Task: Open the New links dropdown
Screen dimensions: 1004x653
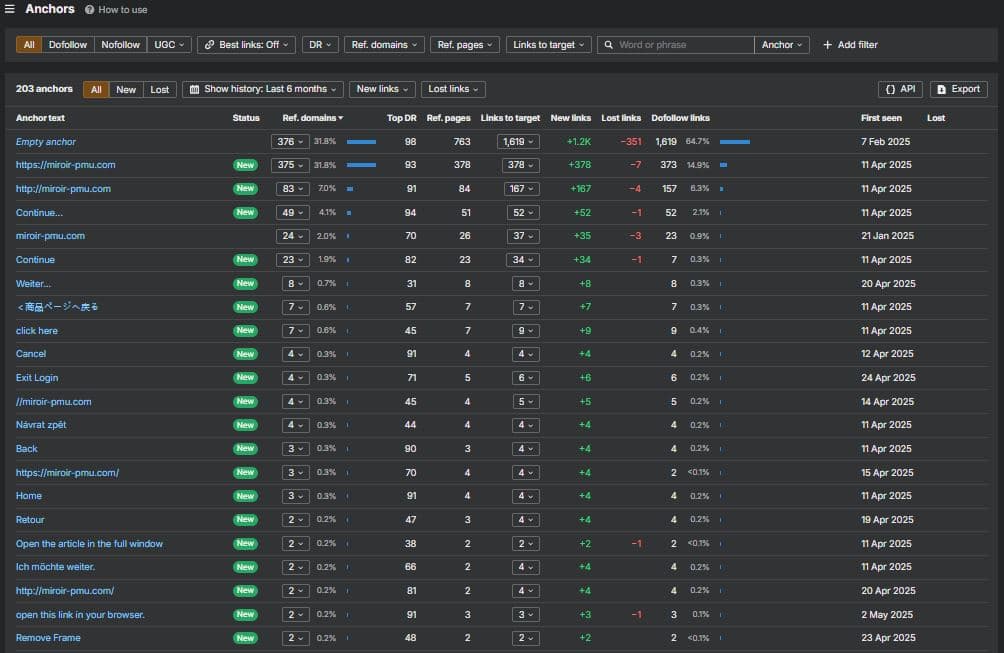Action: [382, 89]
